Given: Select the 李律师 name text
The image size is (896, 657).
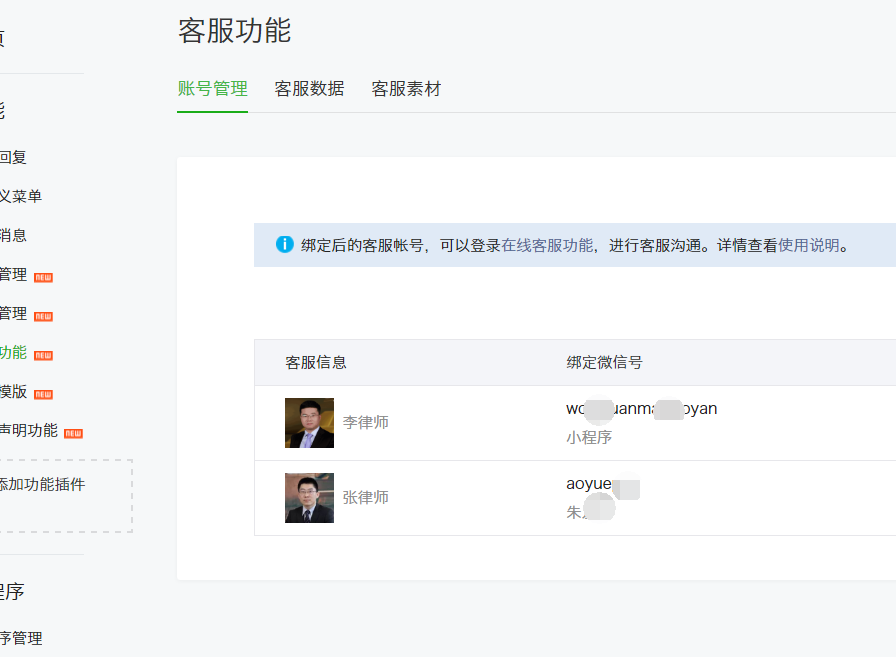Looking at the screenshot, I should [x=365, y=423].
